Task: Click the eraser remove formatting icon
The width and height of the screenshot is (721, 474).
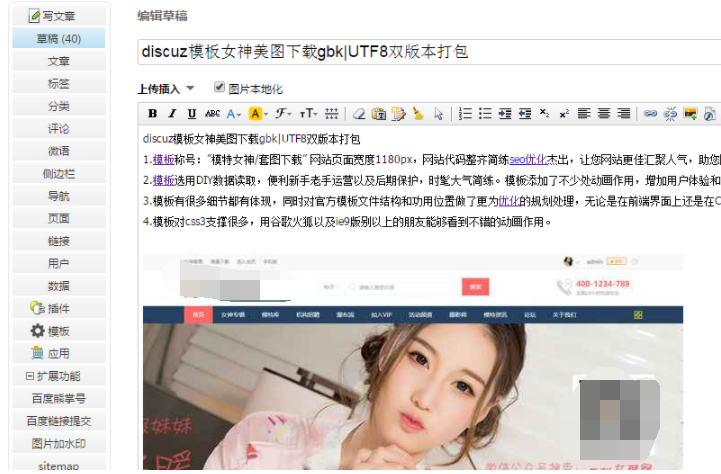Action: [359, 114]
